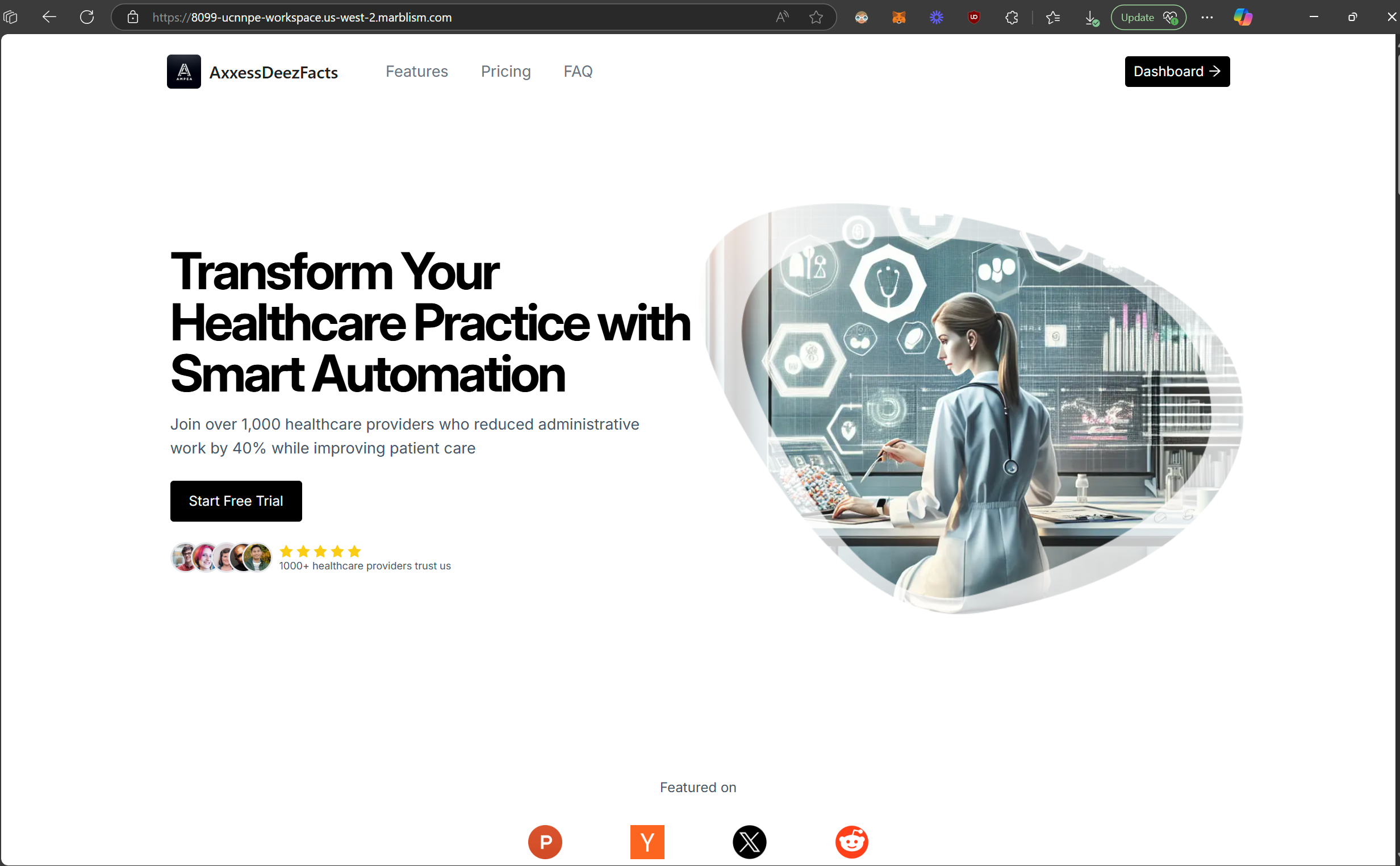1400x866 pixels.
Task: Reload the page with refresh button
Action: 87,17
